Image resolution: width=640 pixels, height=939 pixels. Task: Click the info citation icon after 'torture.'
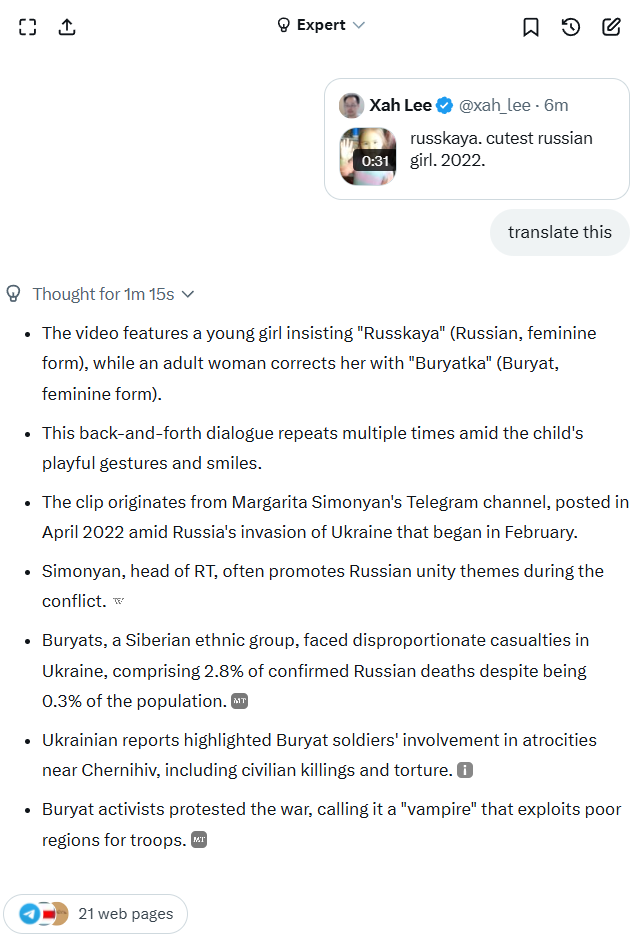pos(465,771)
